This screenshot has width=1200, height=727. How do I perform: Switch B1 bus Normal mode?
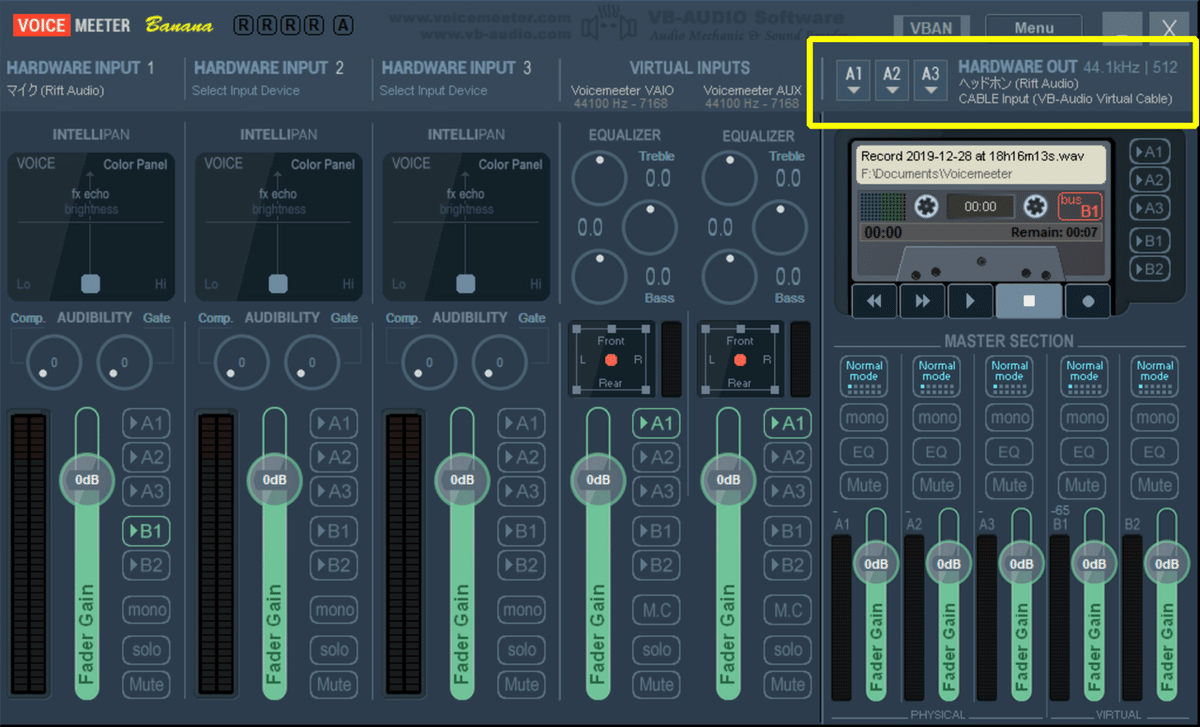click(x=1083, y=378)
